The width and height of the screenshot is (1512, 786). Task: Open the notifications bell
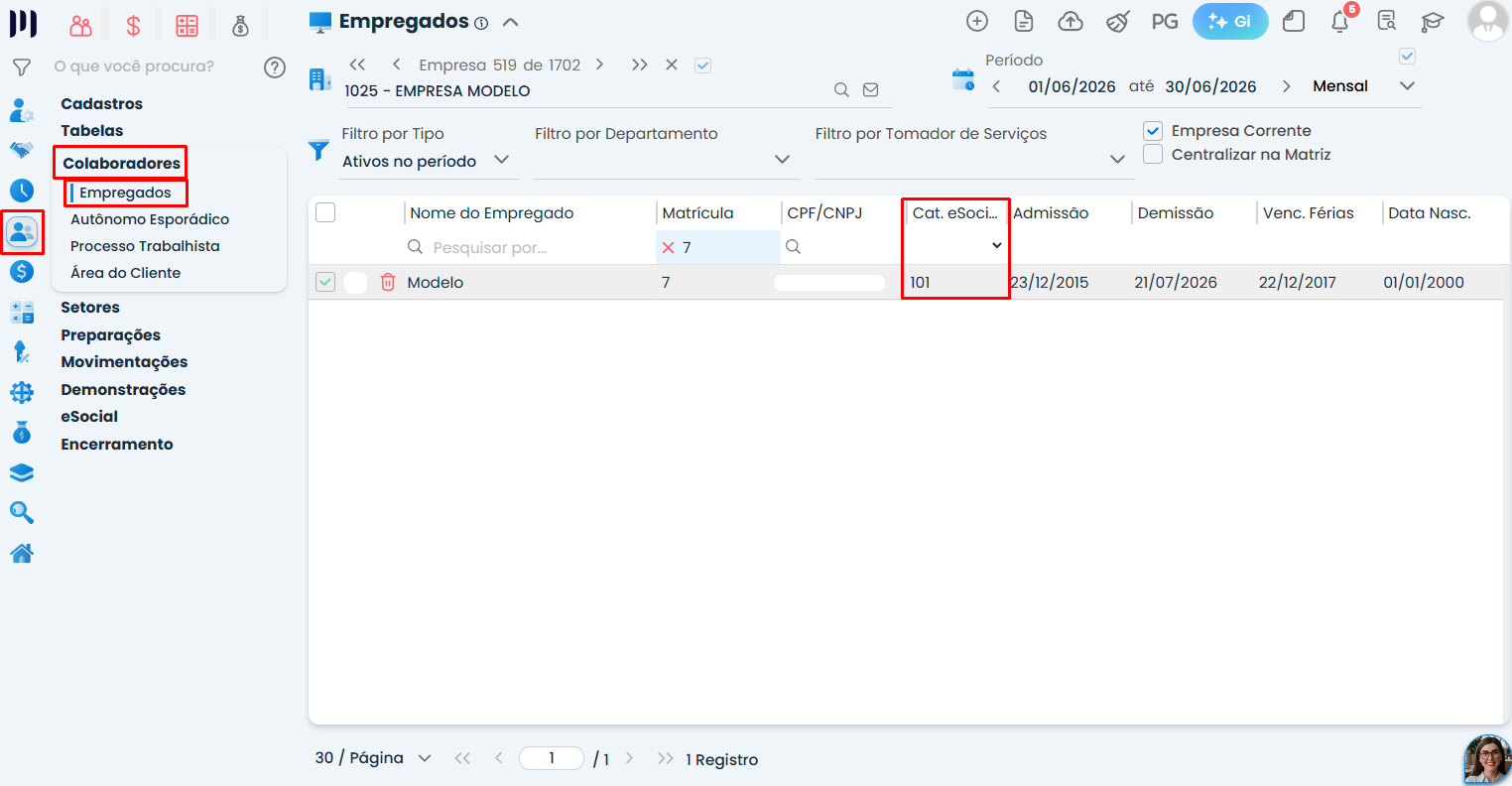pos(1339,22)
